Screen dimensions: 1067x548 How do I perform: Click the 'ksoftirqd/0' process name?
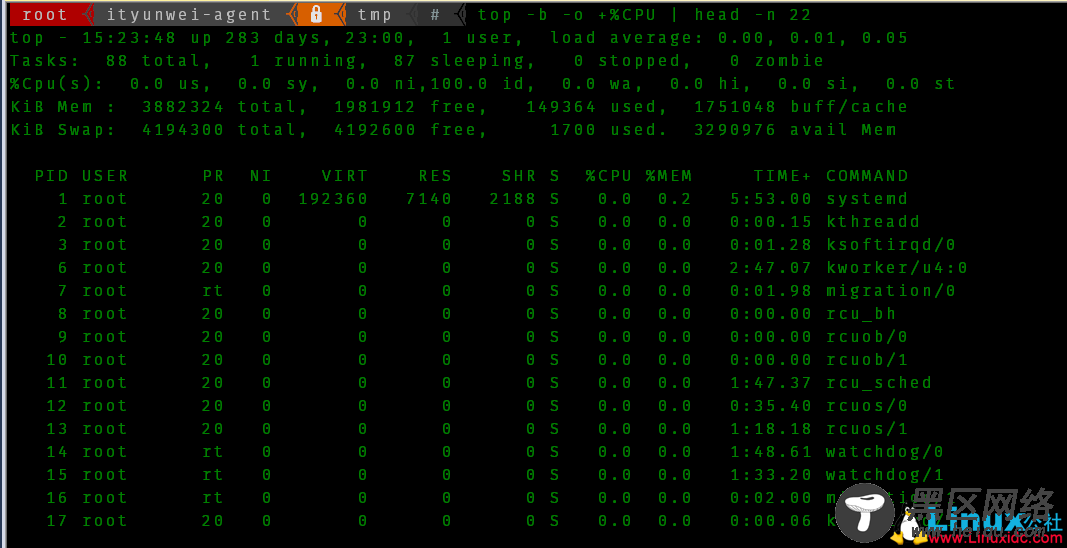pyautogui.click(x=891, y=245)
